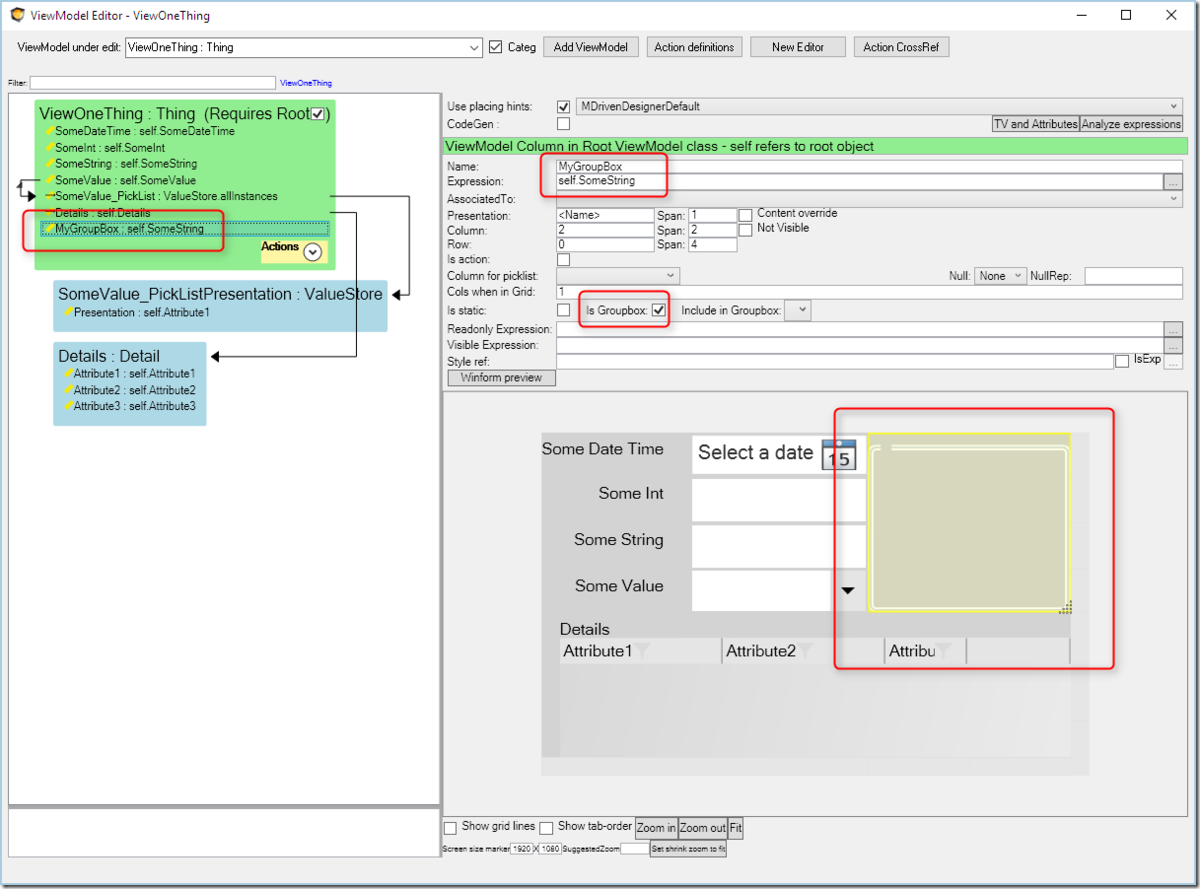Click the ViewOneThing link next to Filter
This screenshot has height=889, width=1200.
point(306,83)
